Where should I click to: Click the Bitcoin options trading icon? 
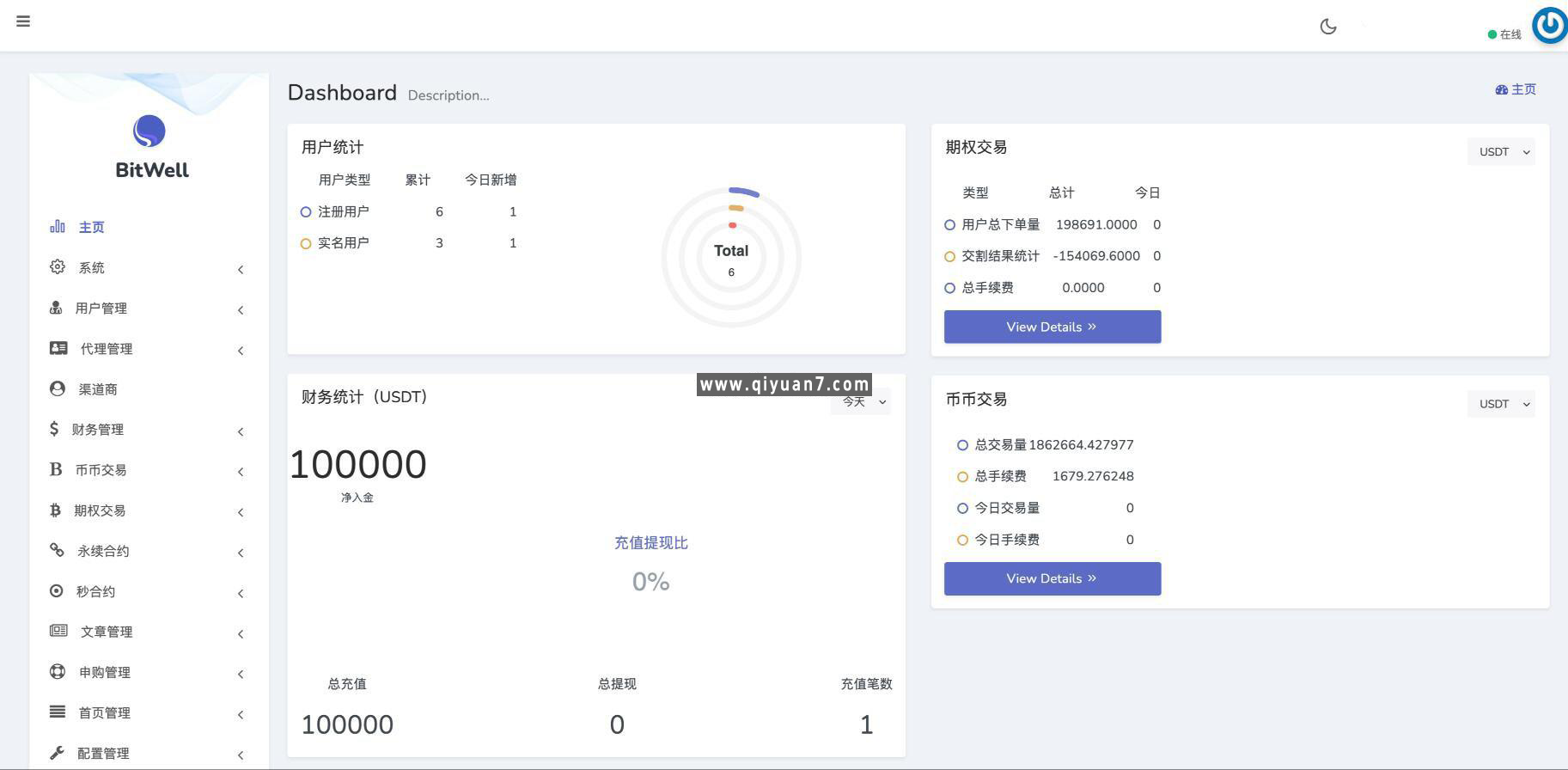point(55,510)
